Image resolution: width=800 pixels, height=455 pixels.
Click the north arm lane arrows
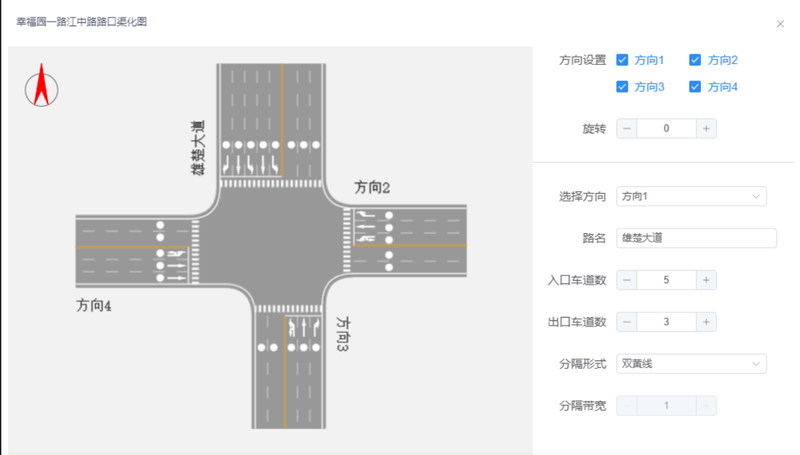point(251,164)
